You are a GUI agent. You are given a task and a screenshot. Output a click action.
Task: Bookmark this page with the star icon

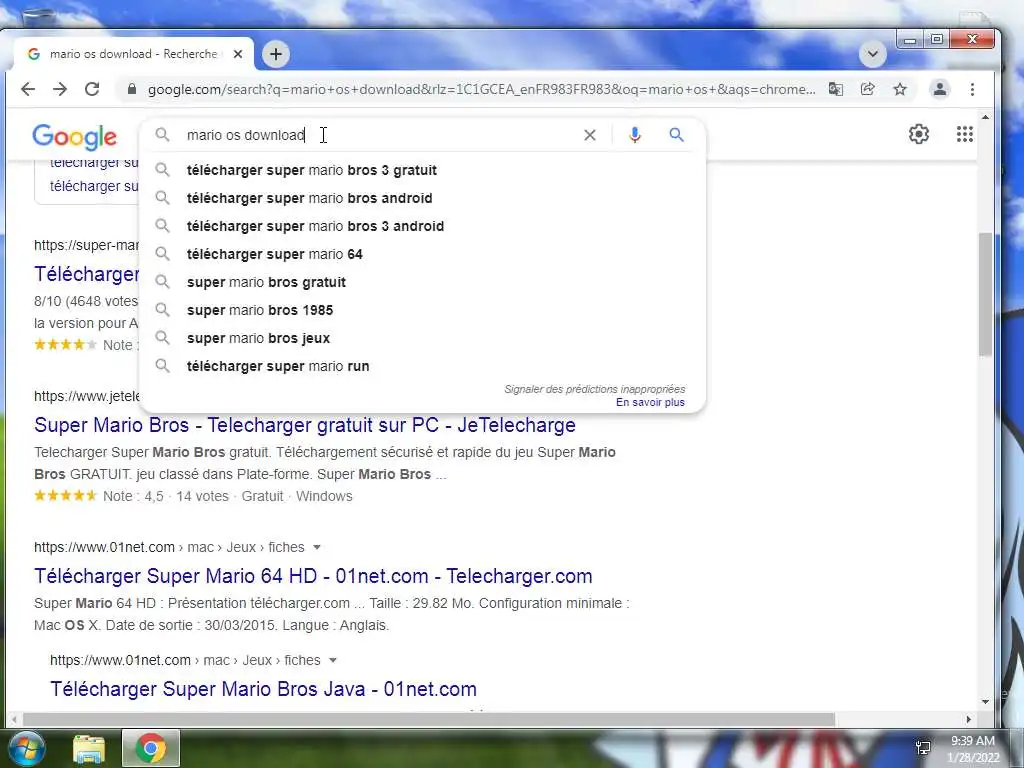(x=900, y=89)
